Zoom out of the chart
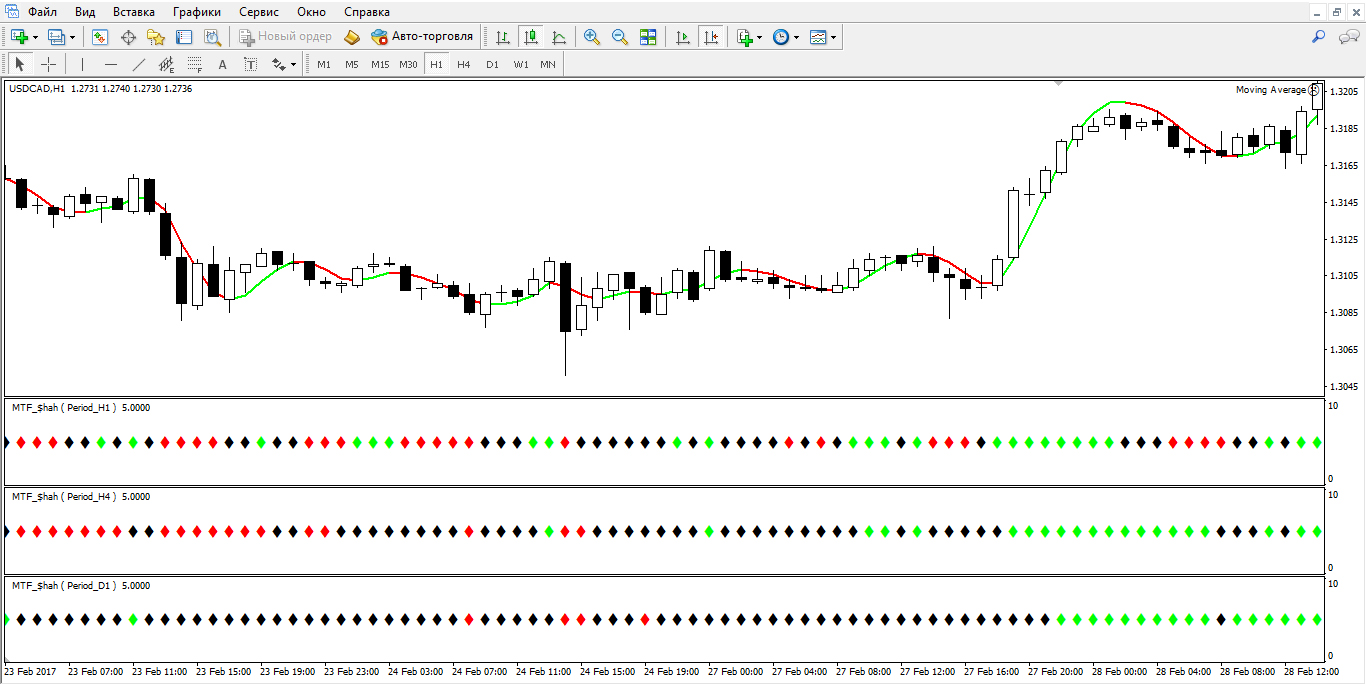This screenshot has height=684, width=1366. (620, 37)
